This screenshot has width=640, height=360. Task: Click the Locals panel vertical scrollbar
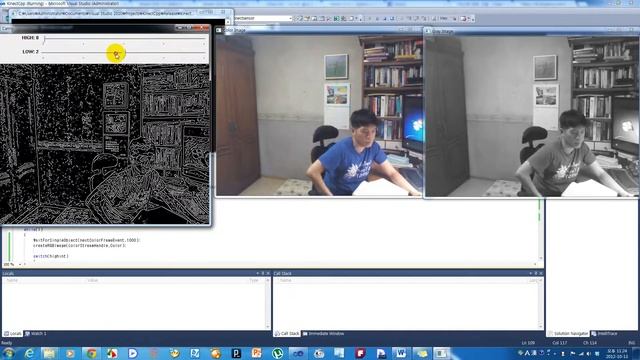pos(268,304)
